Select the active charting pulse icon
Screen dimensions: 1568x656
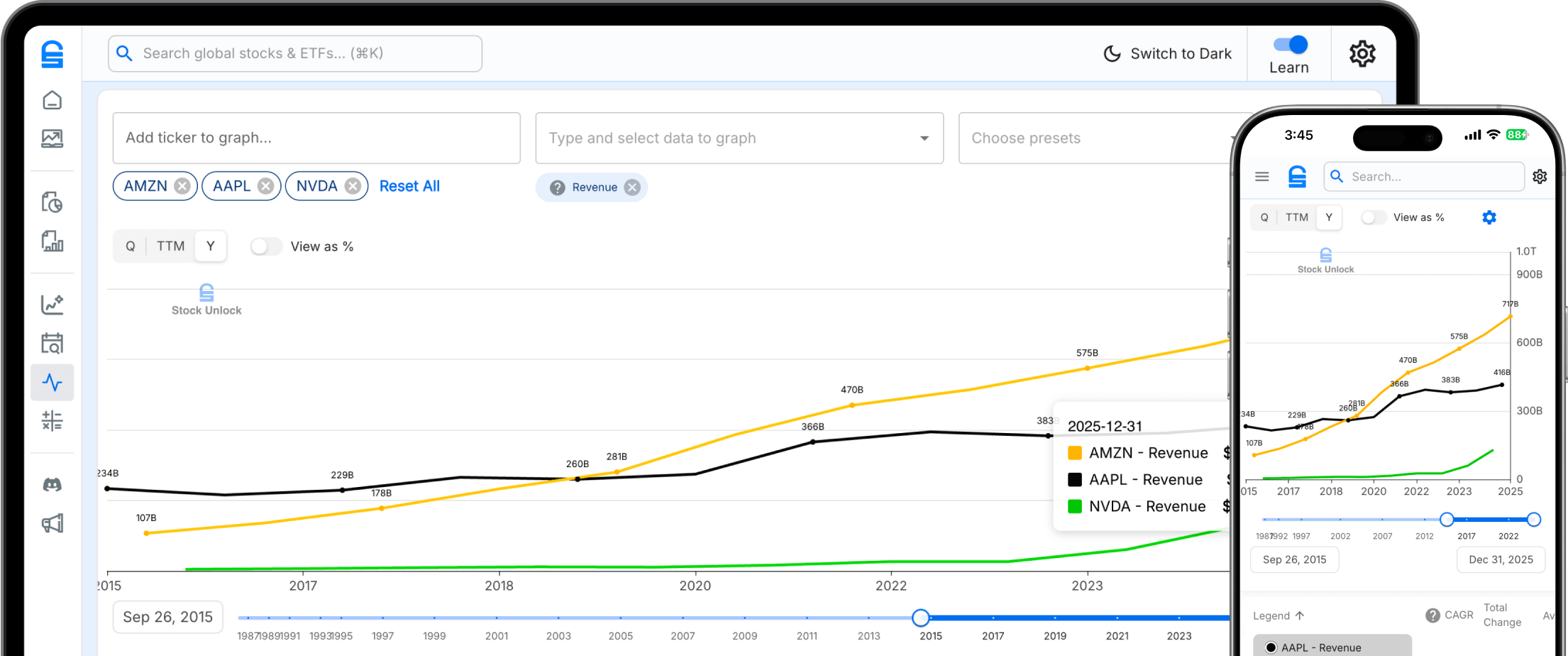pyautogui.click(x=53, y=382)
